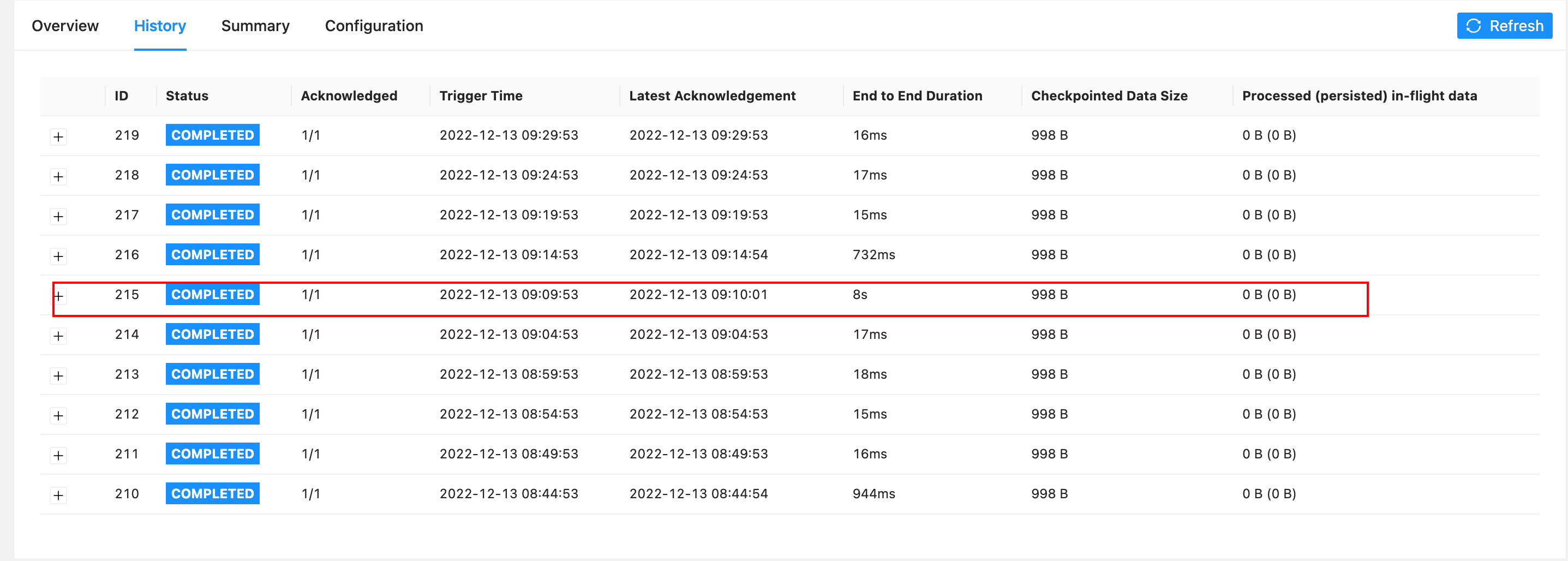Click trigger time 2022-12-13 09:29:53
The height and width of the screenshot is (561, 1568).
click(509, 135)
